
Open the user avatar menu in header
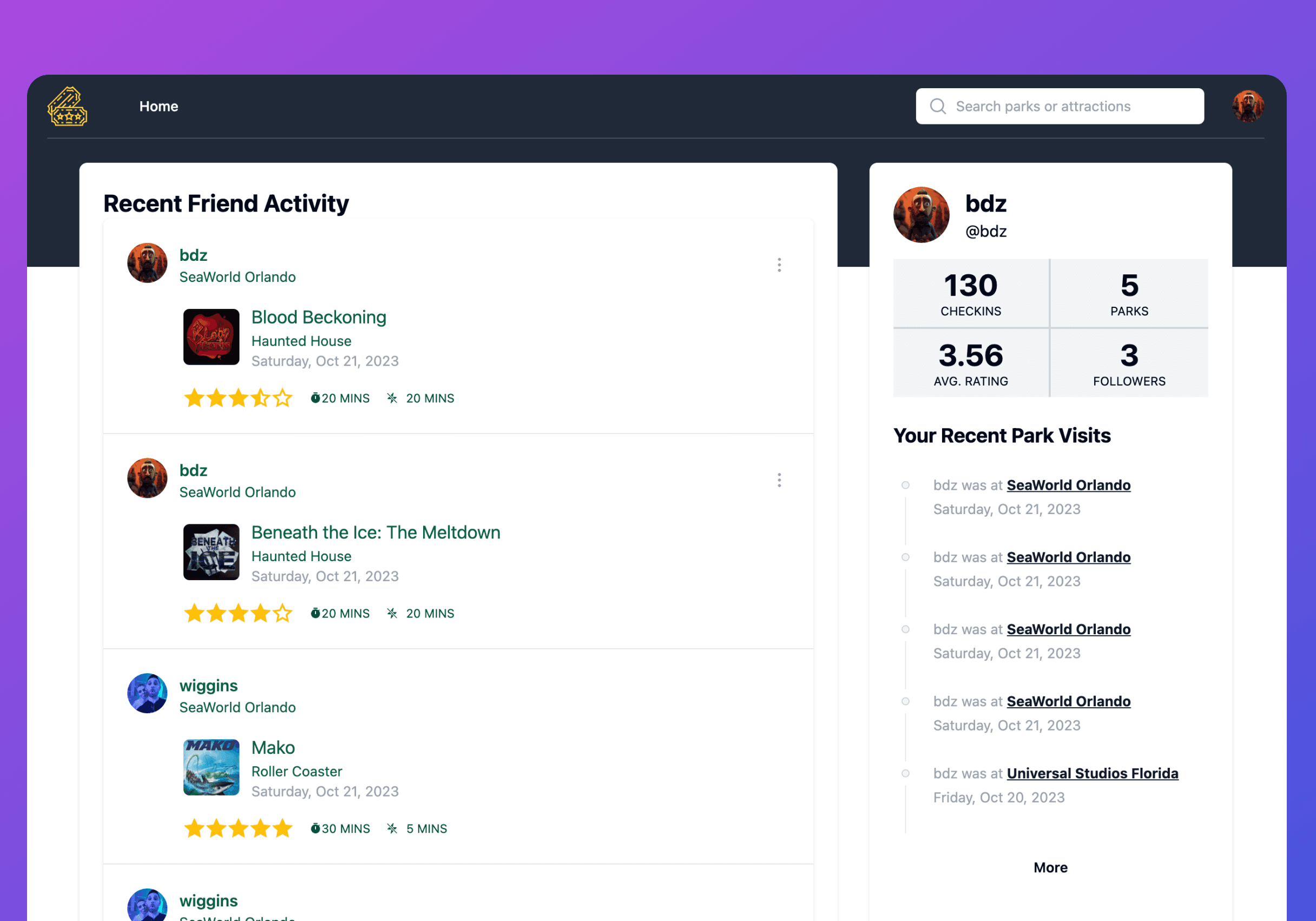pyautogui.click(x=1247, y=106)
